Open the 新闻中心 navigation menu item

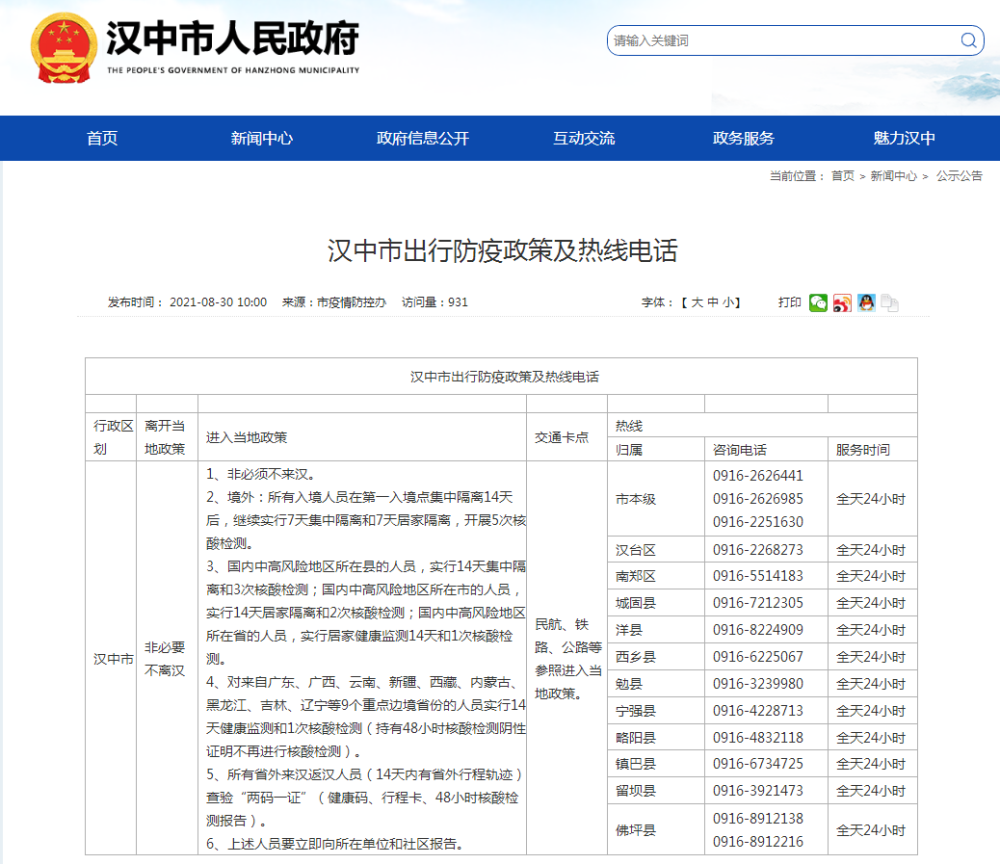(261, 138)
